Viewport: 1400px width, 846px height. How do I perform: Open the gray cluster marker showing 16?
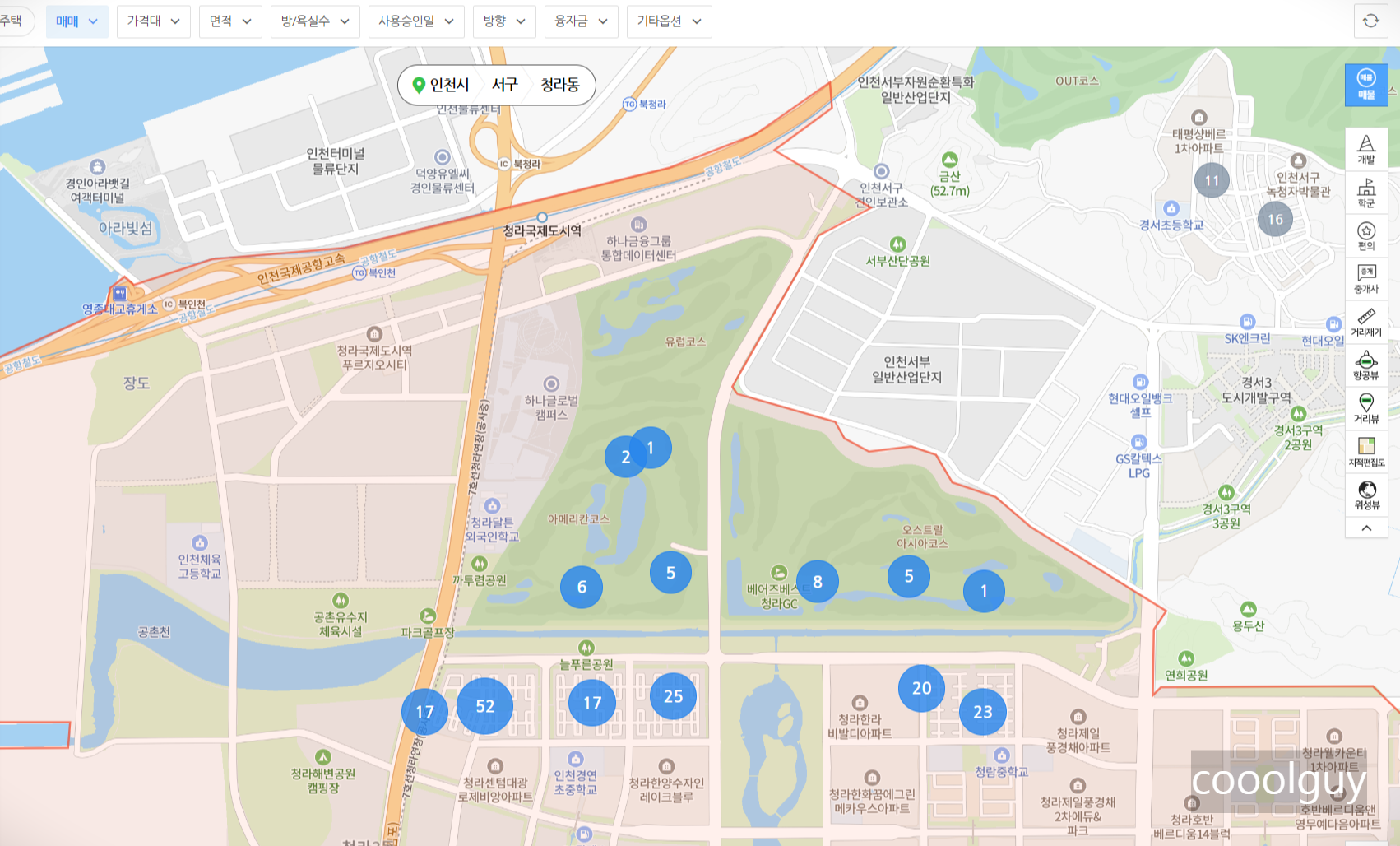click(x=1275, y=219)
